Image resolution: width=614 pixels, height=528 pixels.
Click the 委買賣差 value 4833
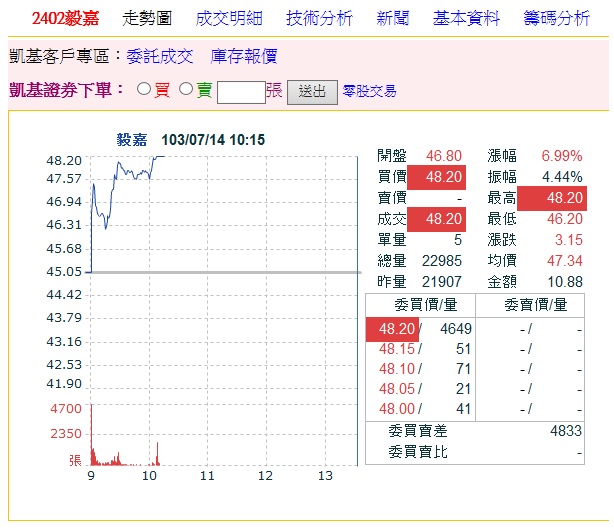566,431
